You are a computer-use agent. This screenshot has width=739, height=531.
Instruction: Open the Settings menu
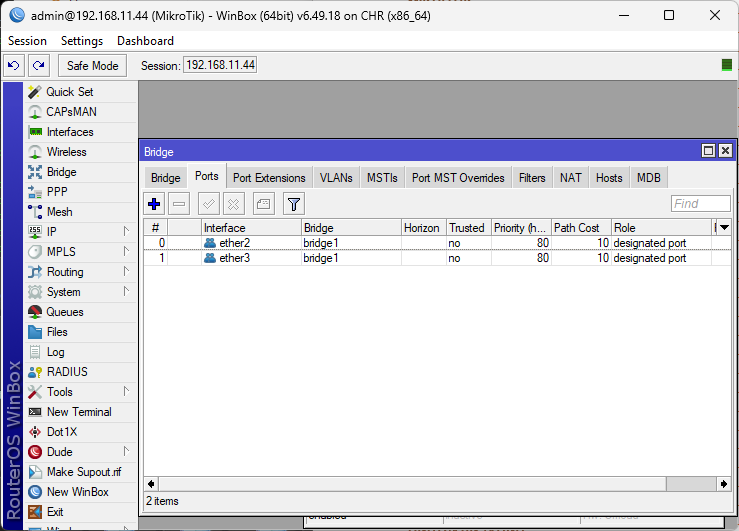(x=81, y=41)
